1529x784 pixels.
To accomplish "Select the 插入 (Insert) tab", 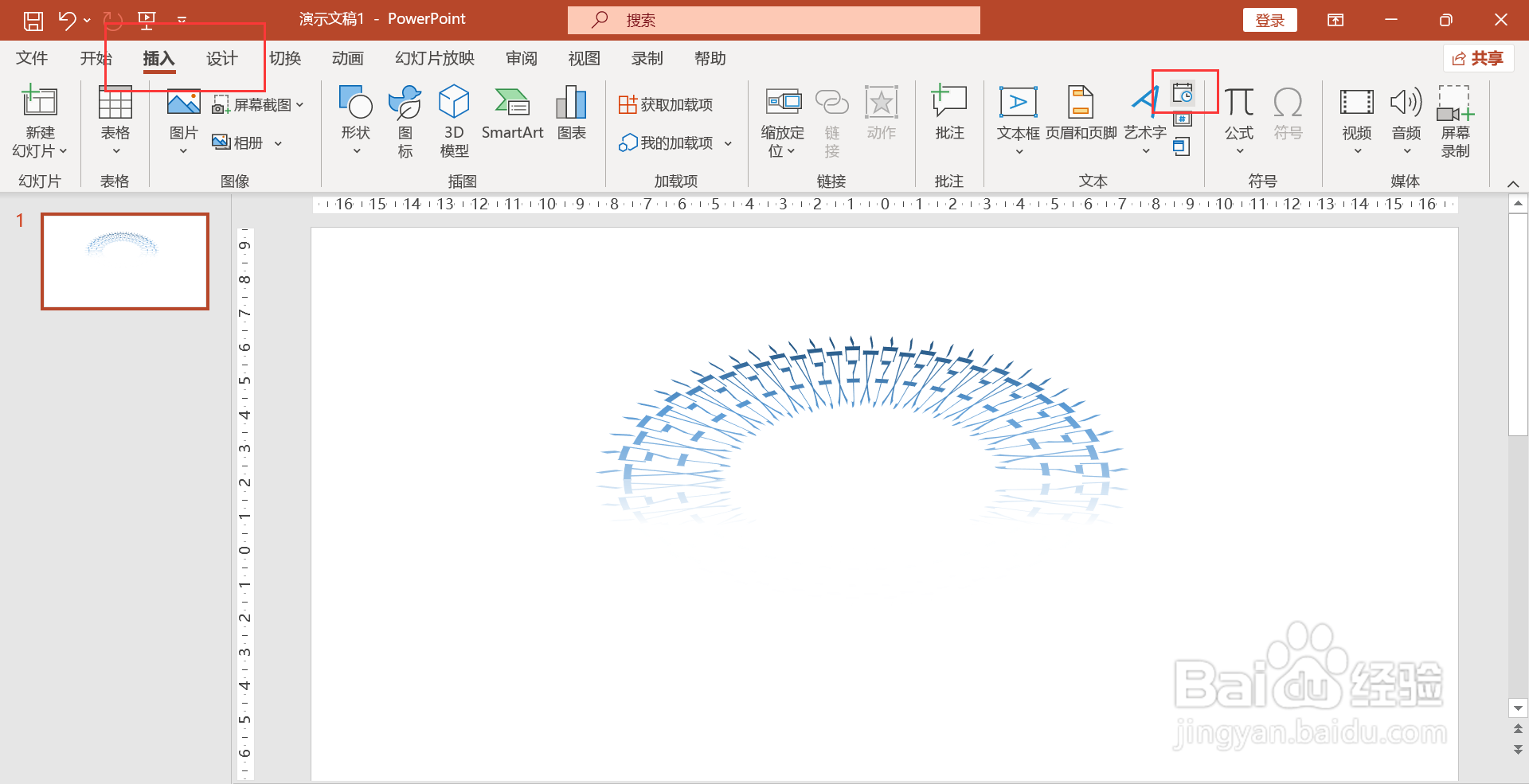I will pyautogui.click(x=158, y=58).
